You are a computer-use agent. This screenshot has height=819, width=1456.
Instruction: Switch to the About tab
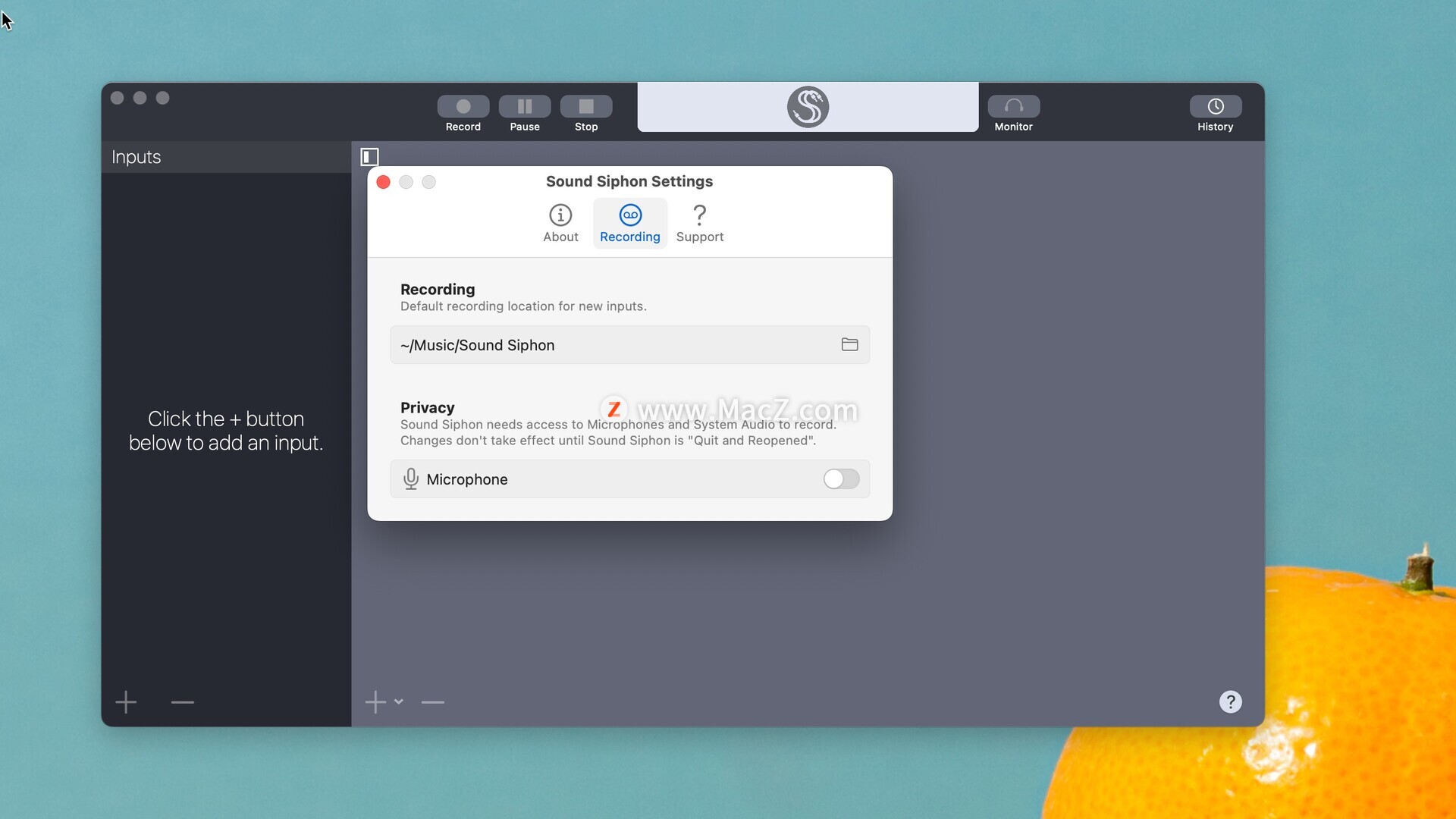coord(560,223)
